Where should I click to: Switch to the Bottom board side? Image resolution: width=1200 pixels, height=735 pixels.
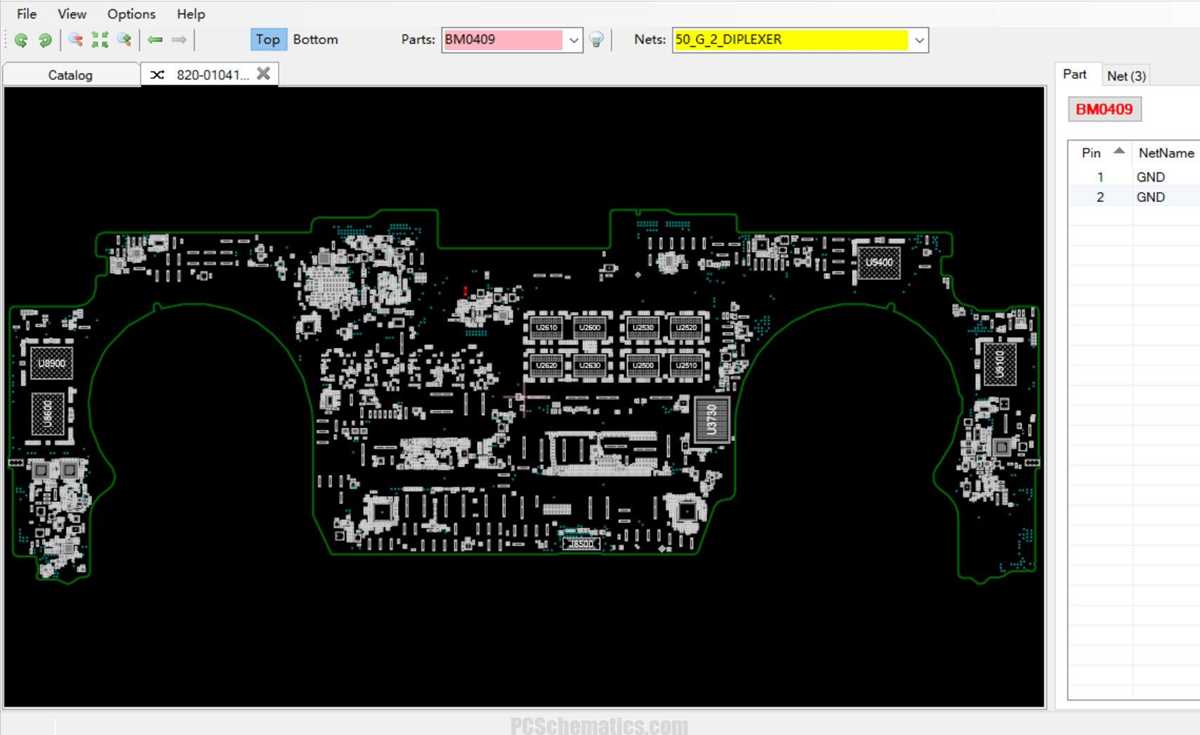click(x=315, y=40)
